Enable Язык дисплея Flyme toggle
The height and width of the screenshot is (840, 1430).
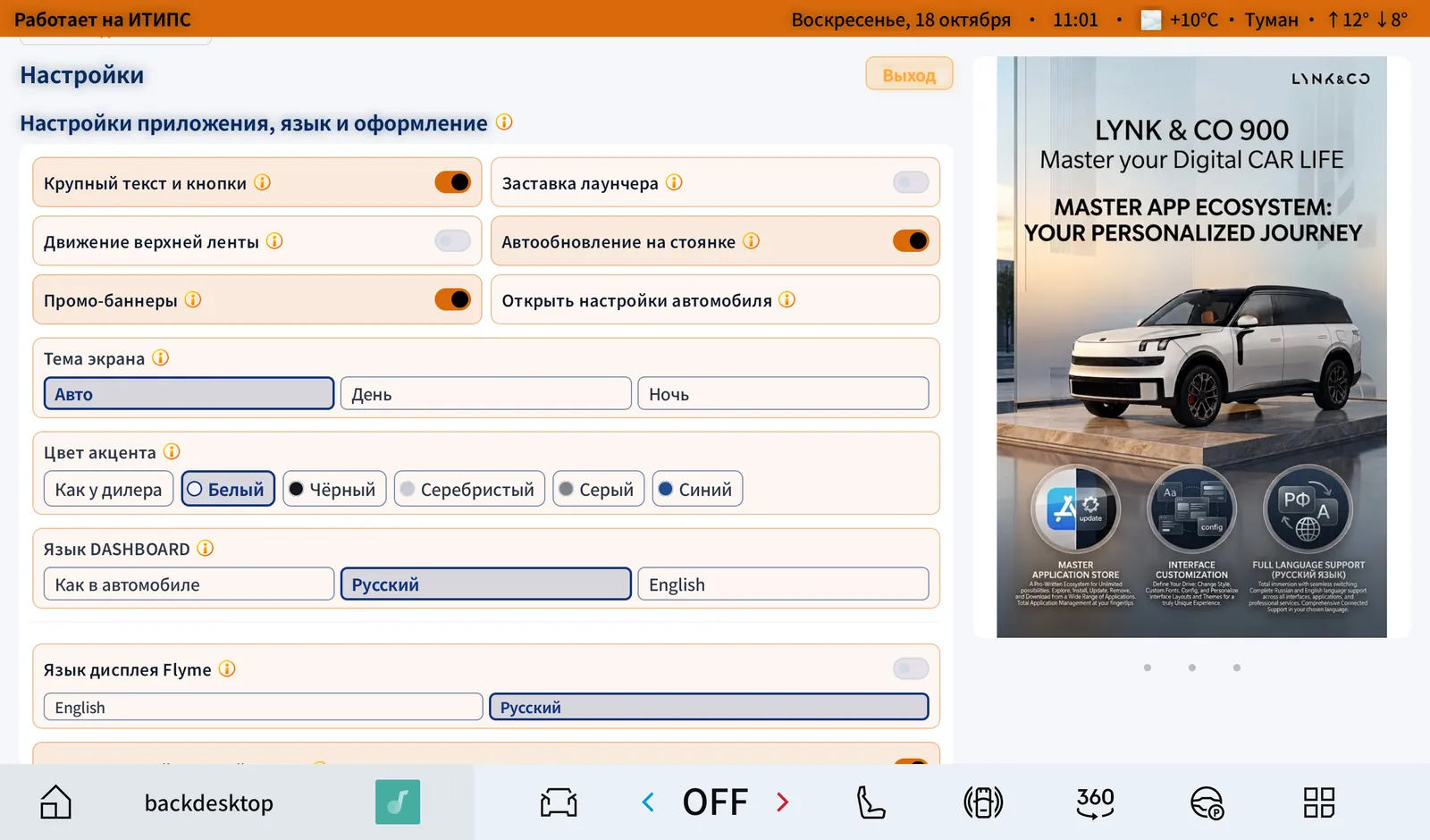tap(911, 669)
